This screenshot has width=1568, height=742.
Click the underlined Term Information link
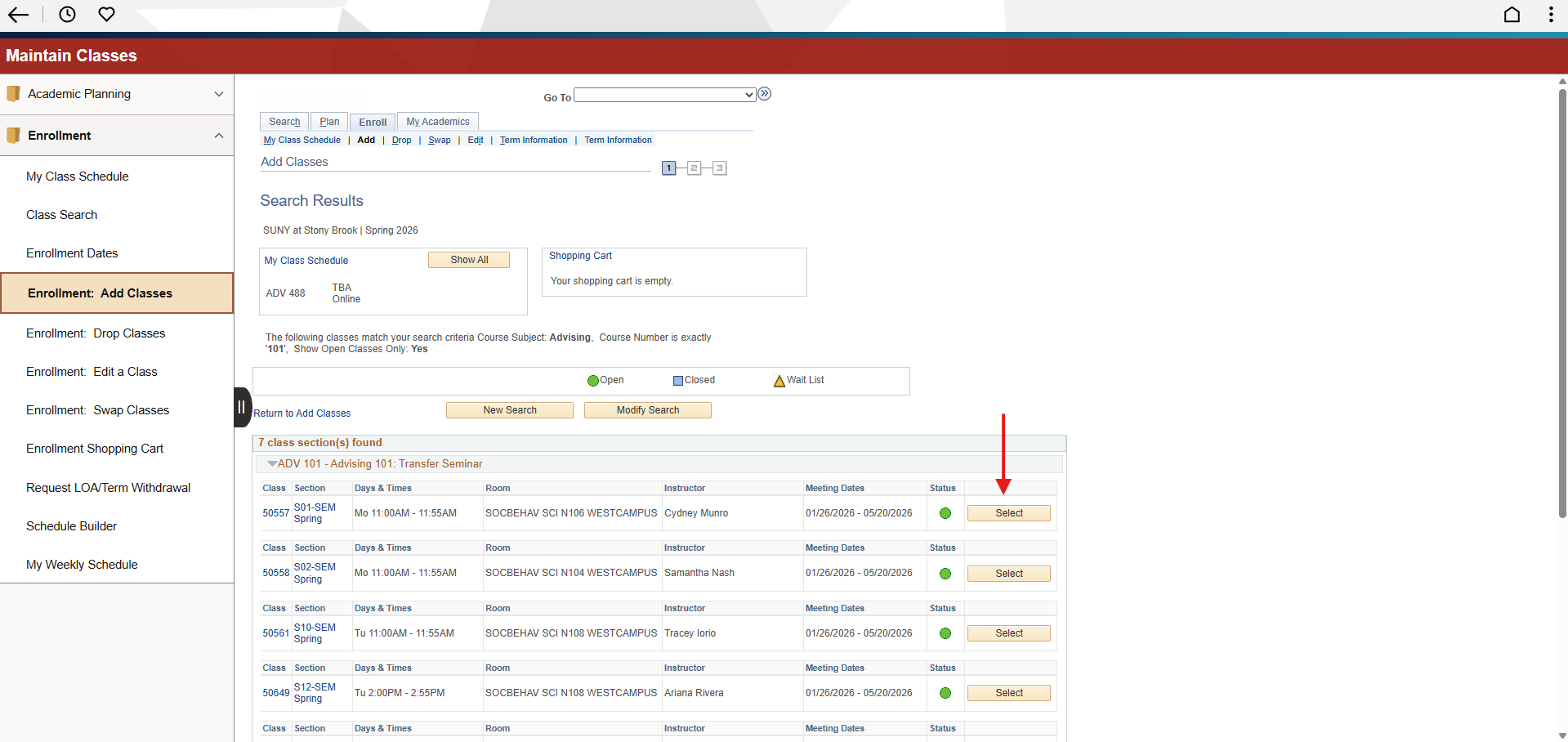coord(534,141)
